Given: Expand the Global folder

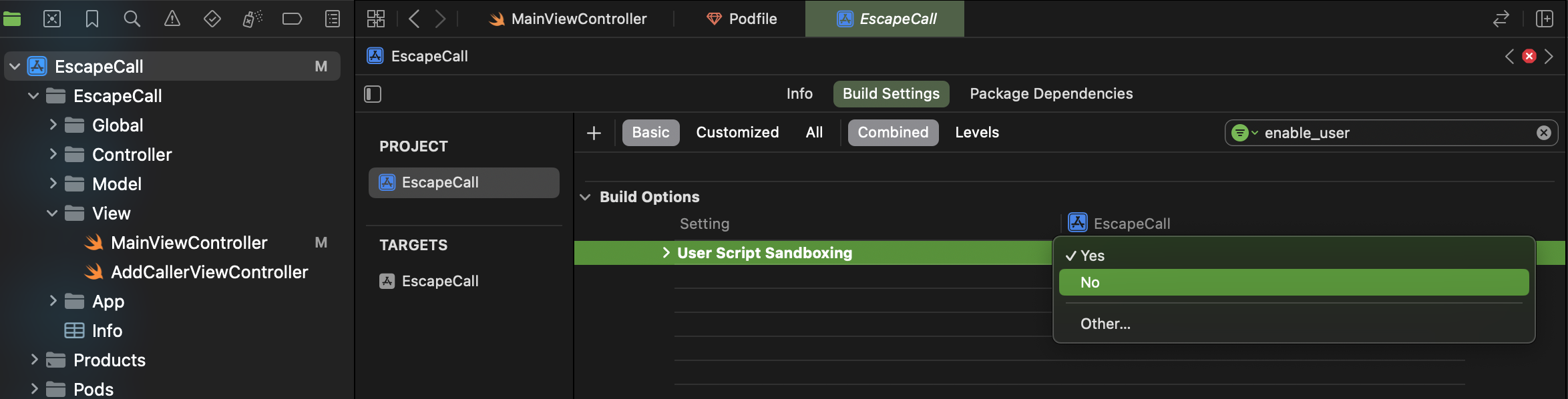Looking at the screenshot, I should pos(53,125).
